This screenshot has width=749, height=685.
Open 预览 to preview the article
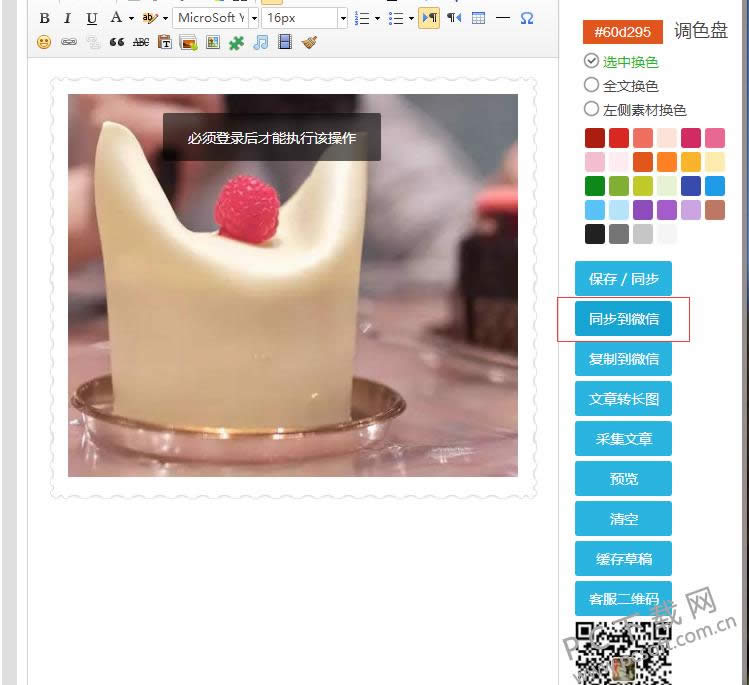pos(623,479)
